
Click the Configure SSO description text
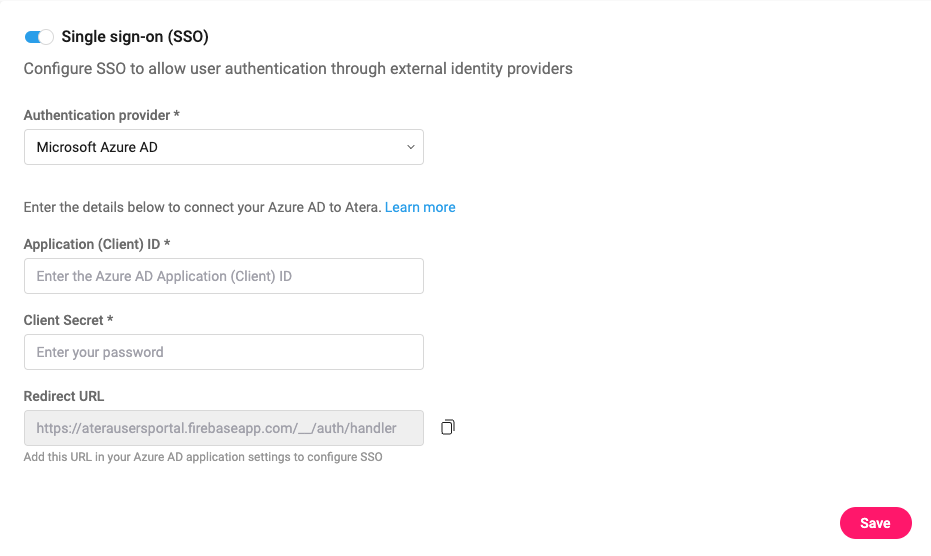click(298, 69)
